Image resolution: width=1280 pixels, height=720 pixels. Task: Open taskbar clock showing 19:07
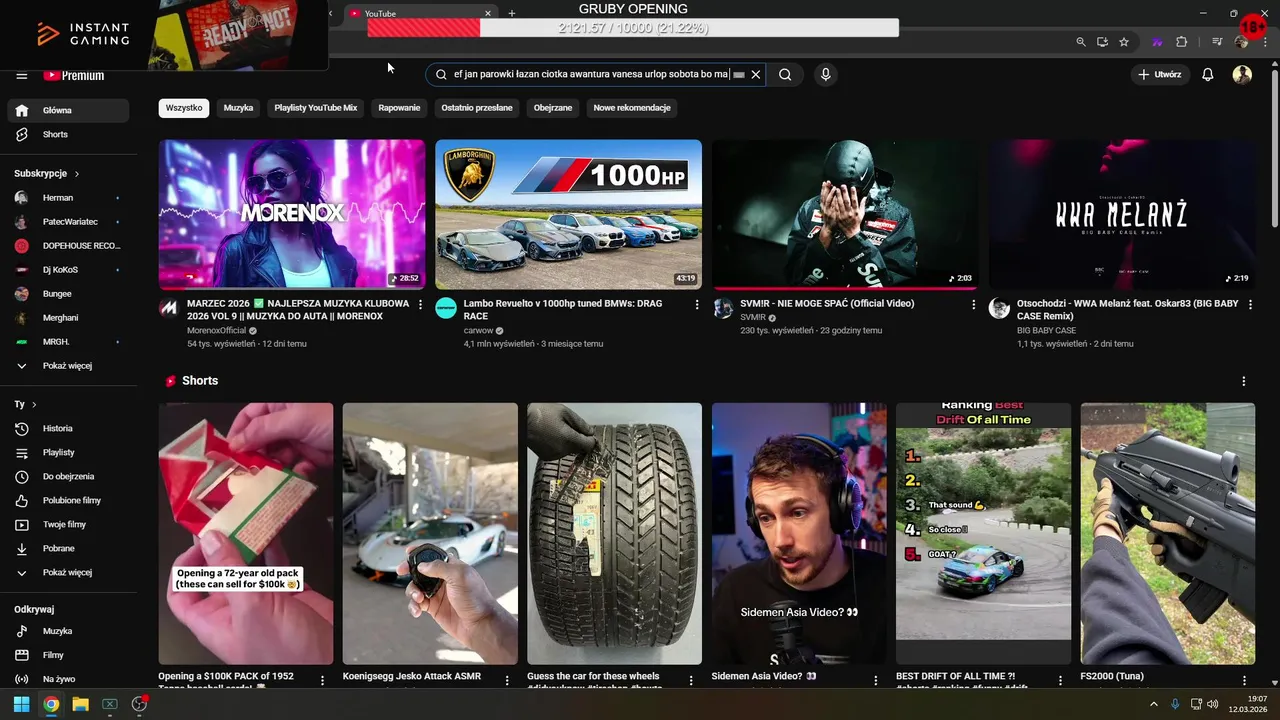tap(1247, 704)
